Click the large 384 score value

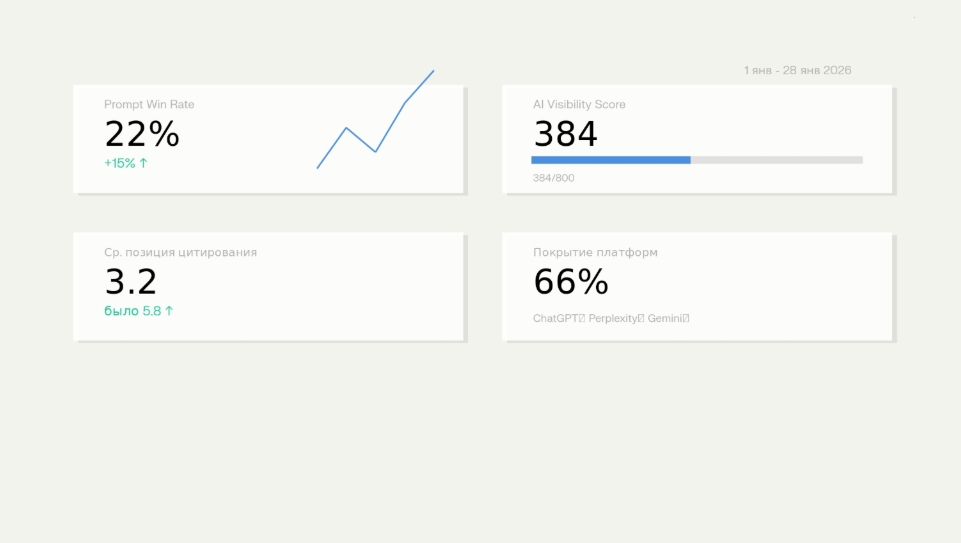click(566, 134)
